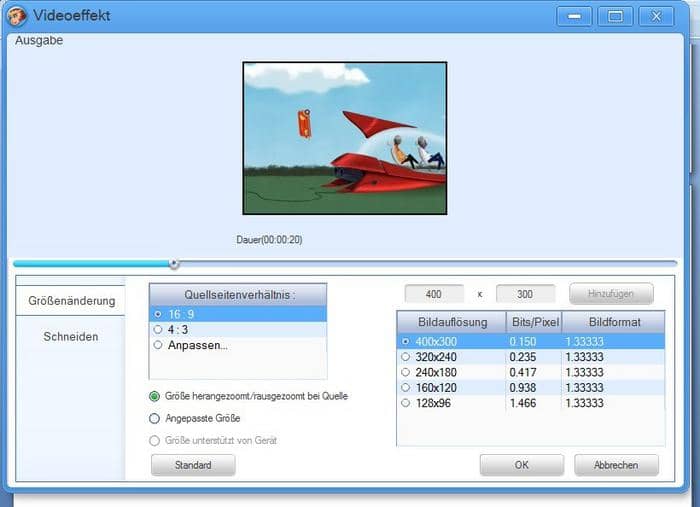Click the height field showing 300

(x=525, y=294)
